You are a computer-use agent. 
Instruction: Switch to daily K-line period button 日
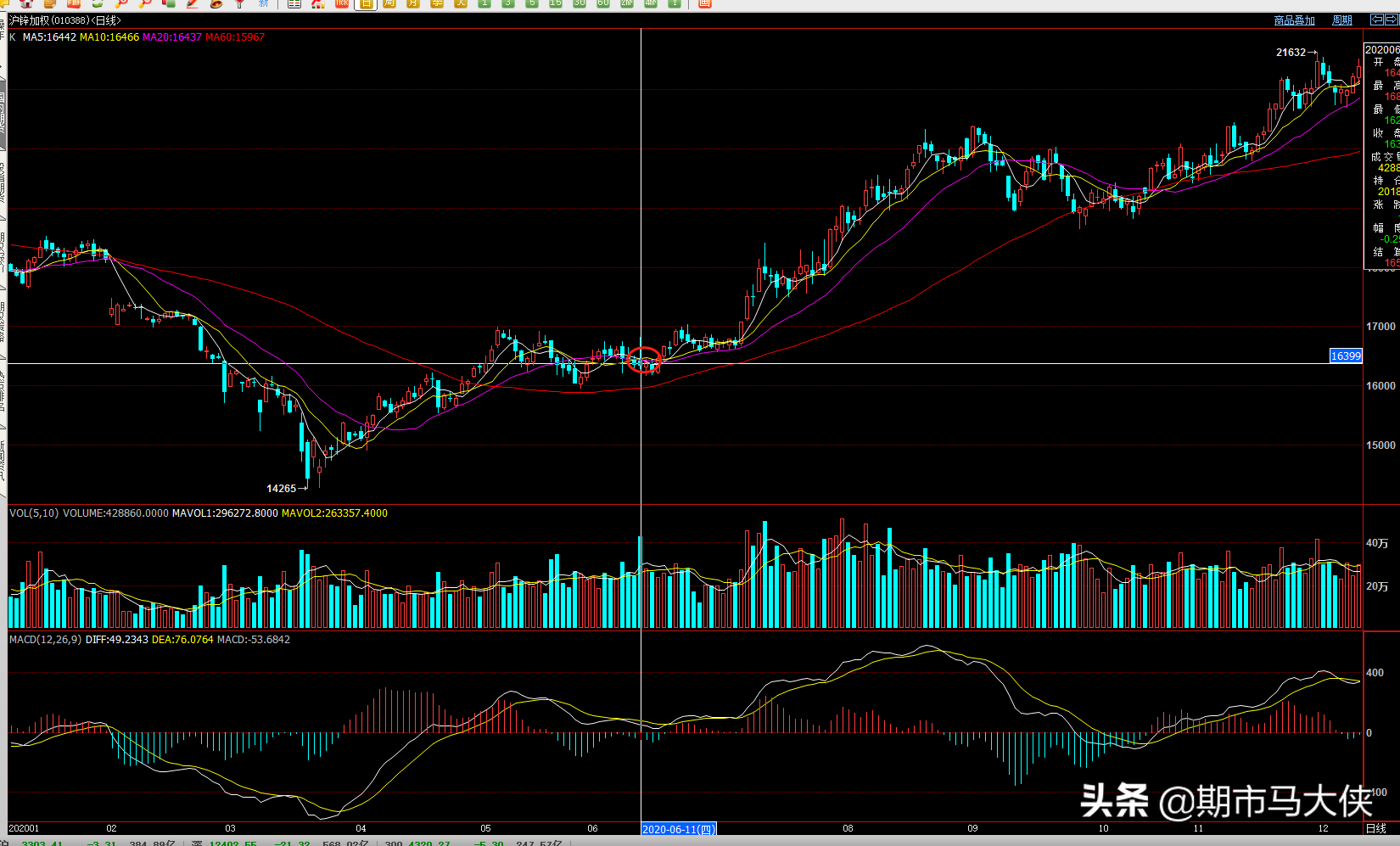tap(366, 3)
